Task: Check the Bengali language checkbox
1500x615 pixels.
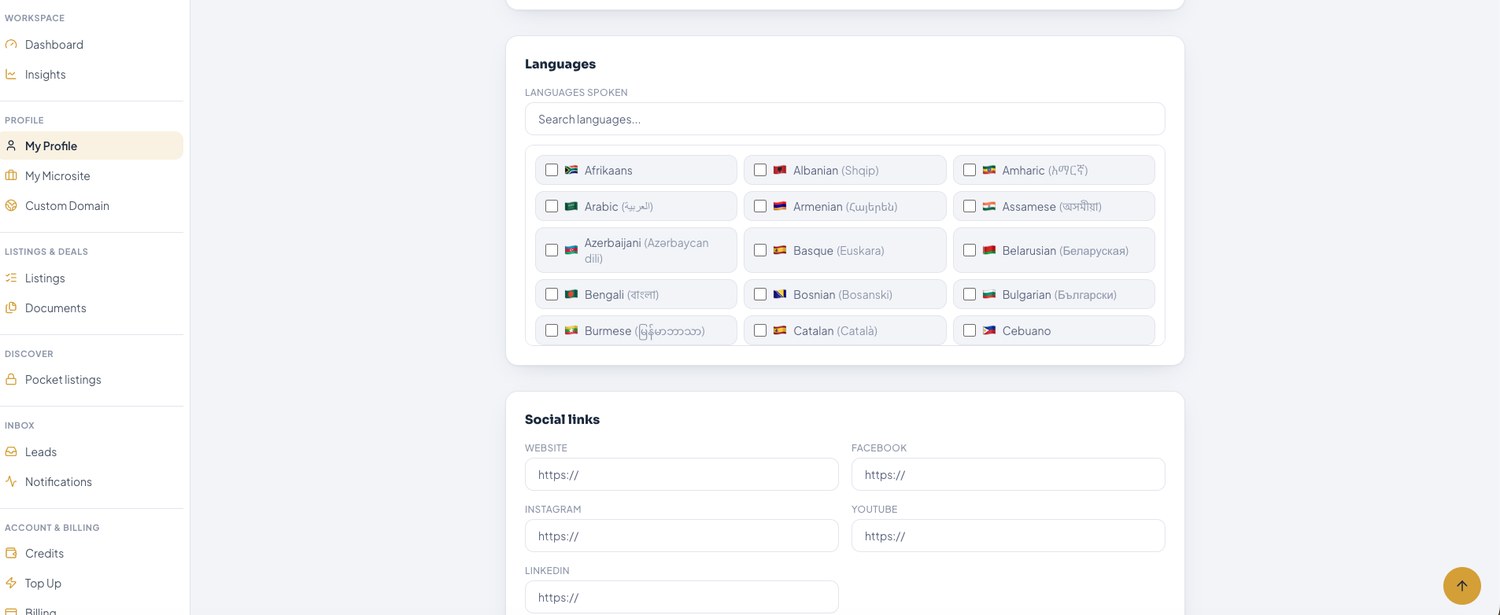Action: tap(551, 294)
